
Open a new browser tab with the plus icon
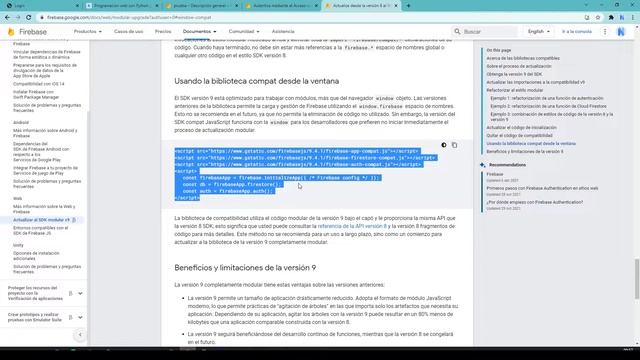pyautogui.click(x=408, y=6)
